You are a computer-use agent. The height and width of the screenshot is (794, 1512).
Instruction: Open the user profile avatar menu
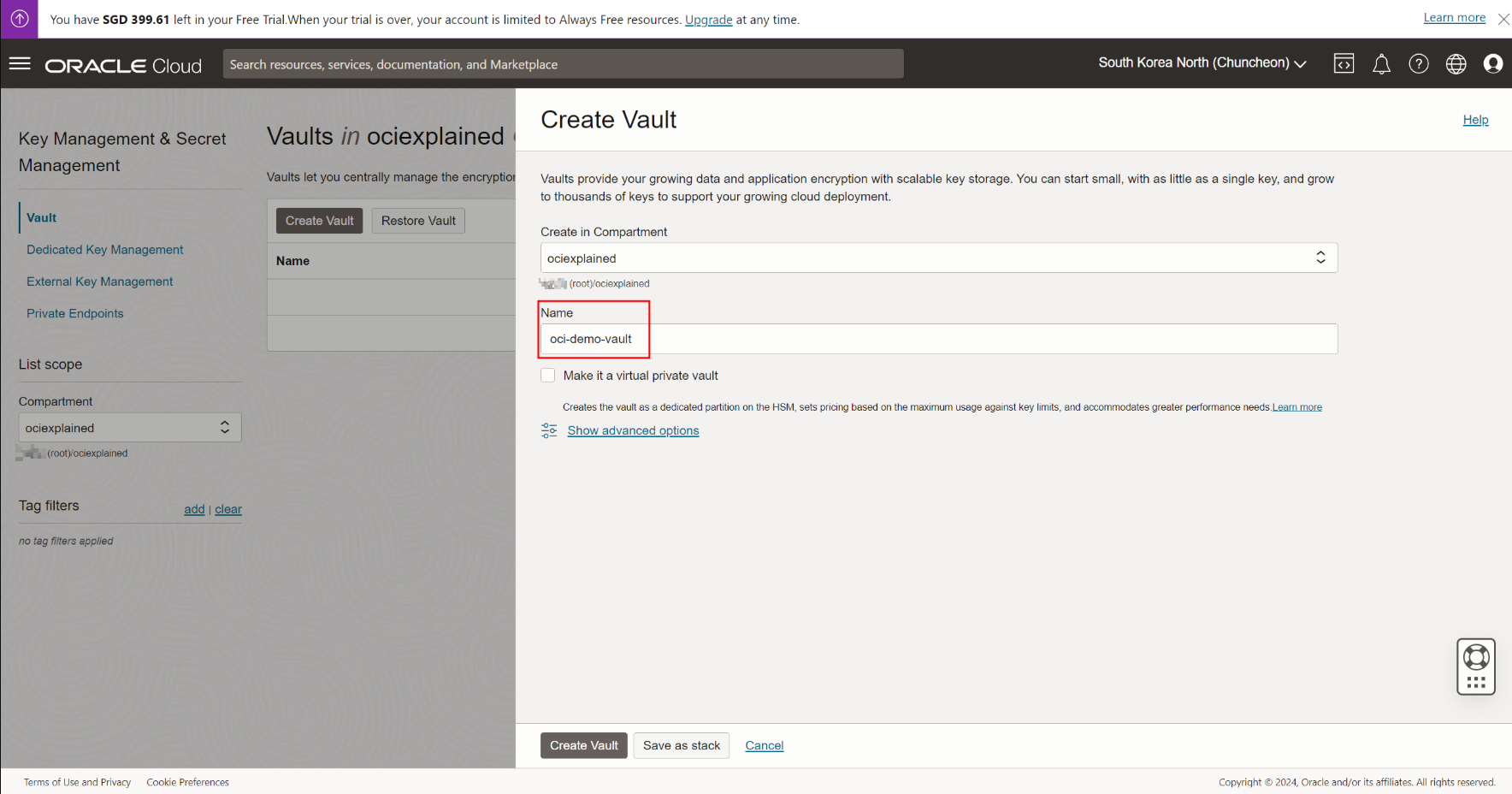coord(1493,63)
